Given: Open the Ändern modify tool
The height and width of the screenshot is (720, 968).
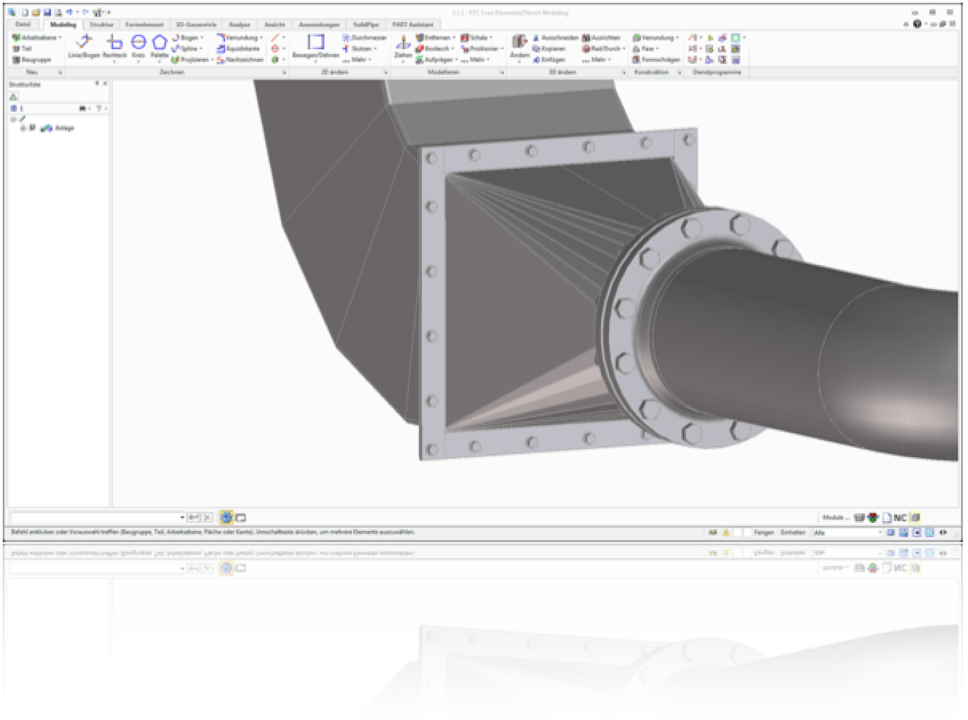Looking at the screenshot, I should [x=519, y=47].
